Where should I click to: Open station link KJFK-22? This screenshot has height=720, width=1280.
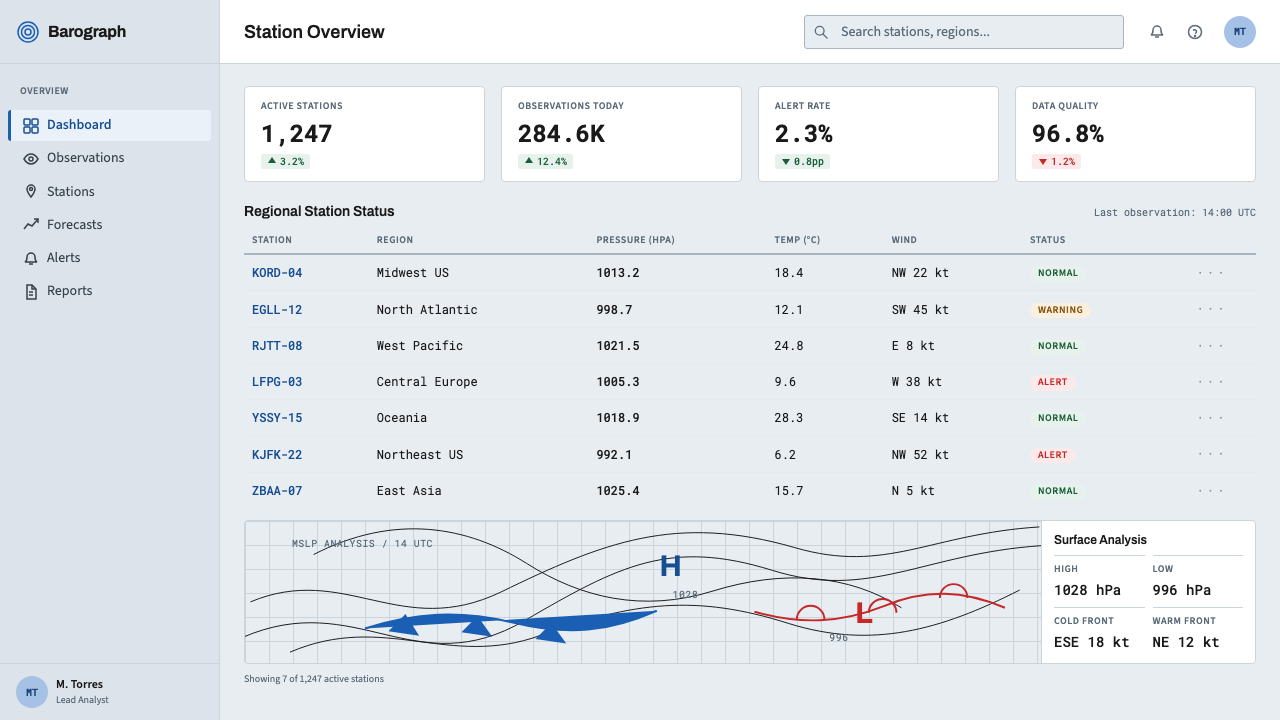point(277,455)
